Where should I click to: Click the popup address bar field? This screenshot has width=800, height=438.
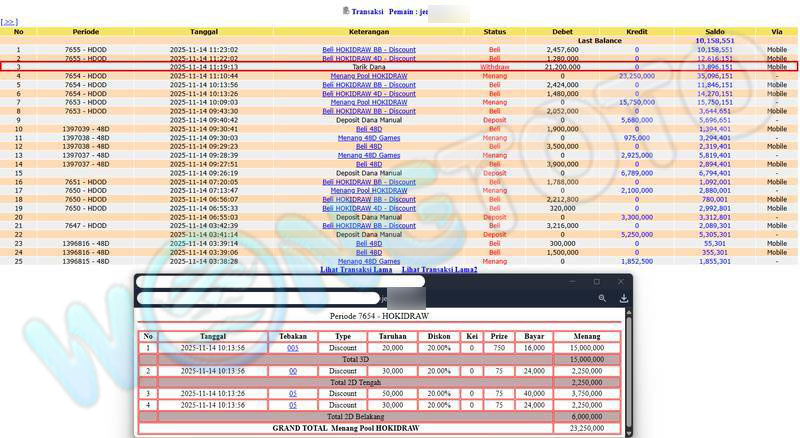click(x=260, y=298)
